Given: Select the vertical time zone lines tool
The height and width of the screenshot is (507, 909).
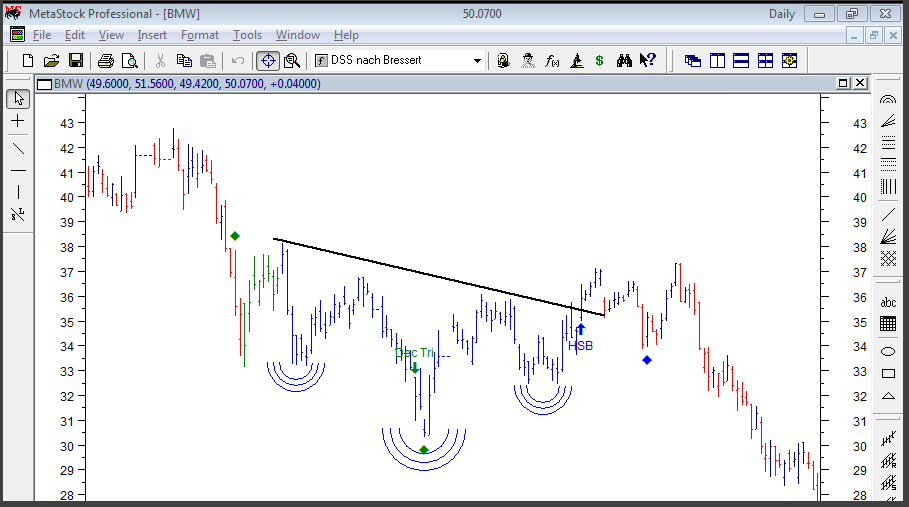Looking at the screenshot, I should [x=888, y=186].
